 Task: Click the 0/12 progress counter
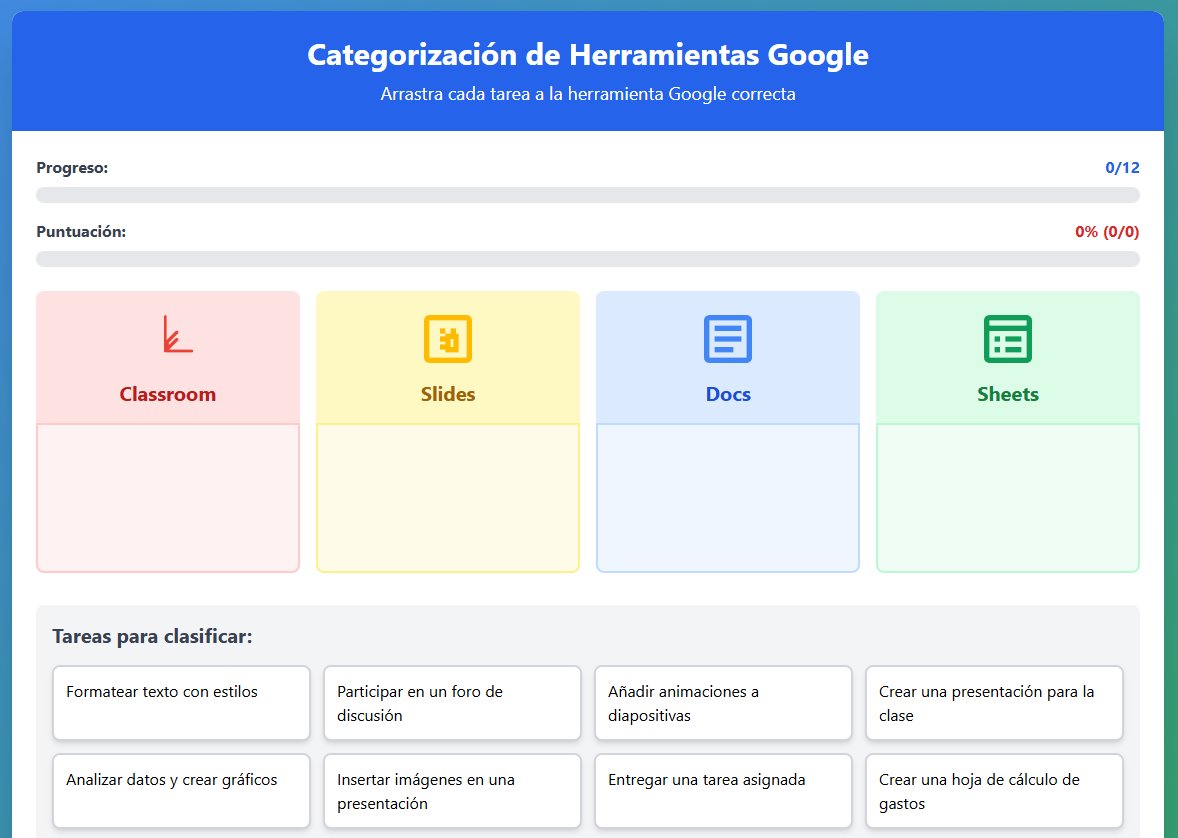pyautogui.click(x=1122, y=168)
